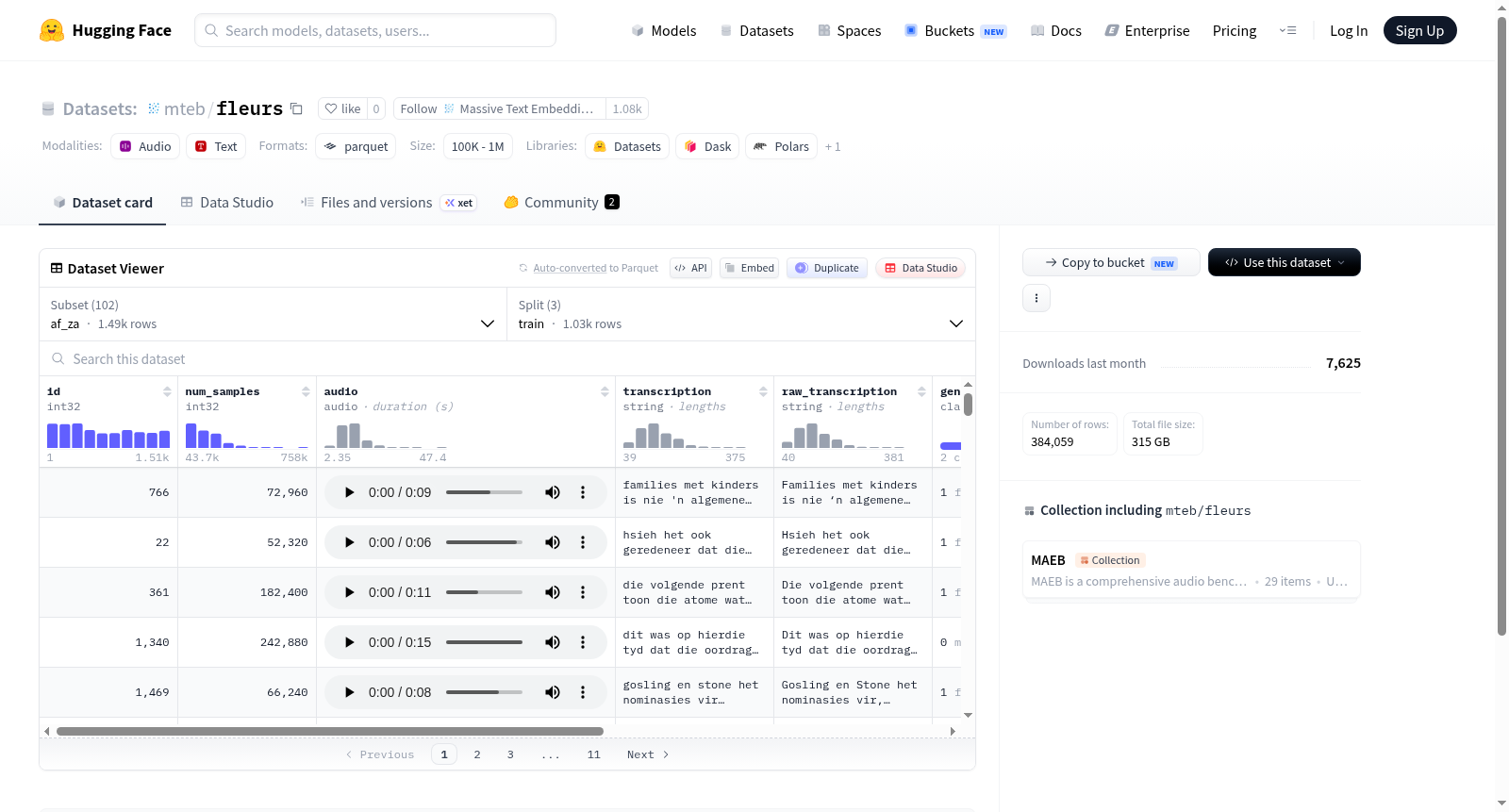The width and height of the screenshot is (1509, 812).
Task: Focus the Search this dataset field
Action: point(507,358)
